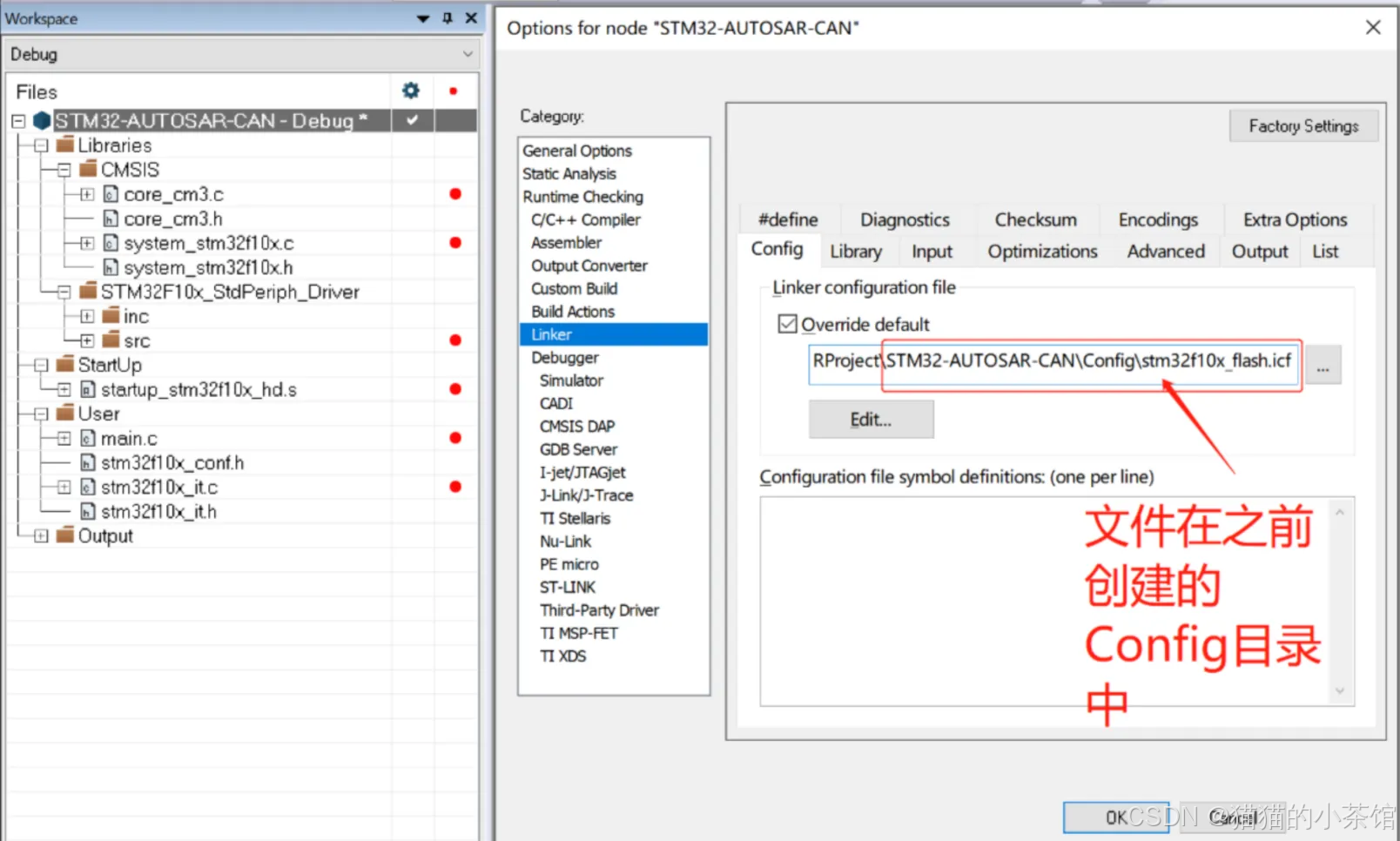Click the startup_stm32f10x_hd.s file icon
Viewport: 1400px width, 841px height.
(x=88, y=389)
